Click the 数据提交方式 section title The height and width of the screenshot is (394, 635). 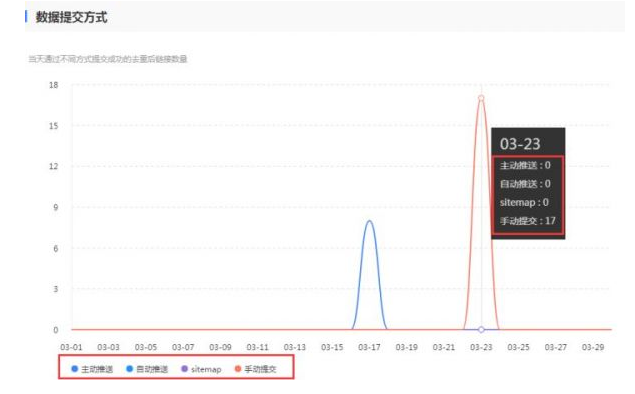click(71, 17)
